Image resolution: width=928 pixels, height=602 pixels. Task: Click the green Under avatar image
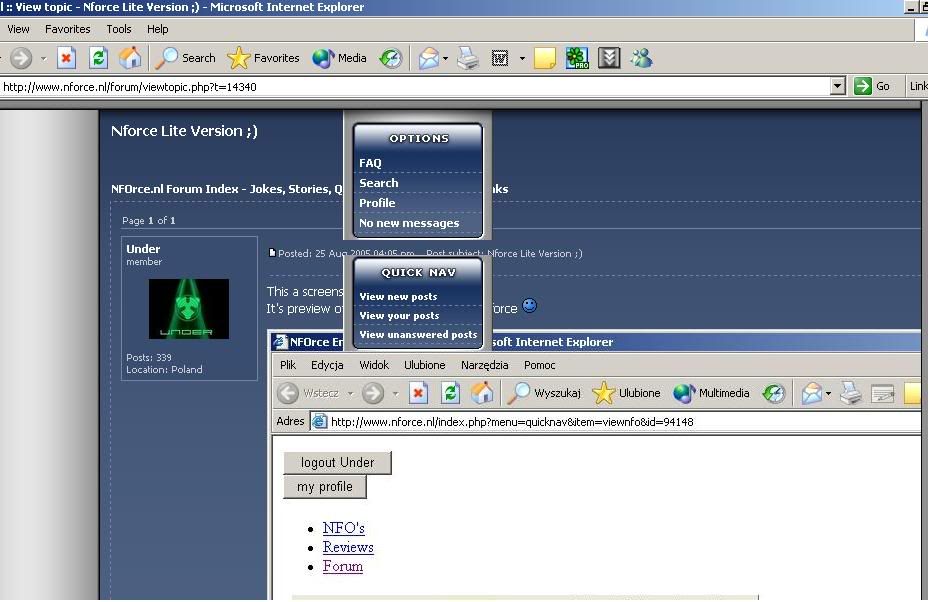click(x=189, y=308)
